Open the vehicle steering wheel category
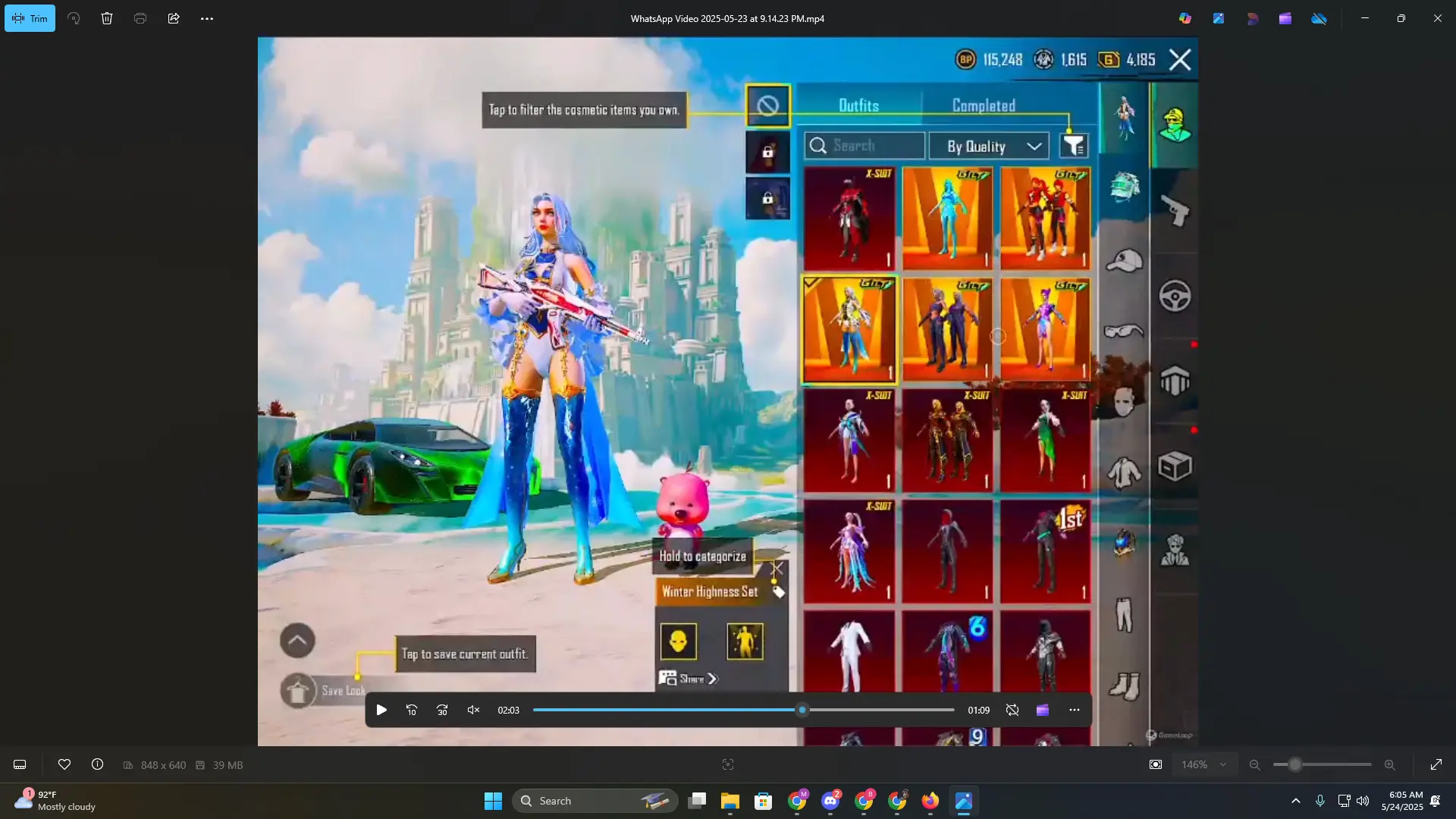The height and width of the screenshot is (819, 1456). pos(1175,296)
